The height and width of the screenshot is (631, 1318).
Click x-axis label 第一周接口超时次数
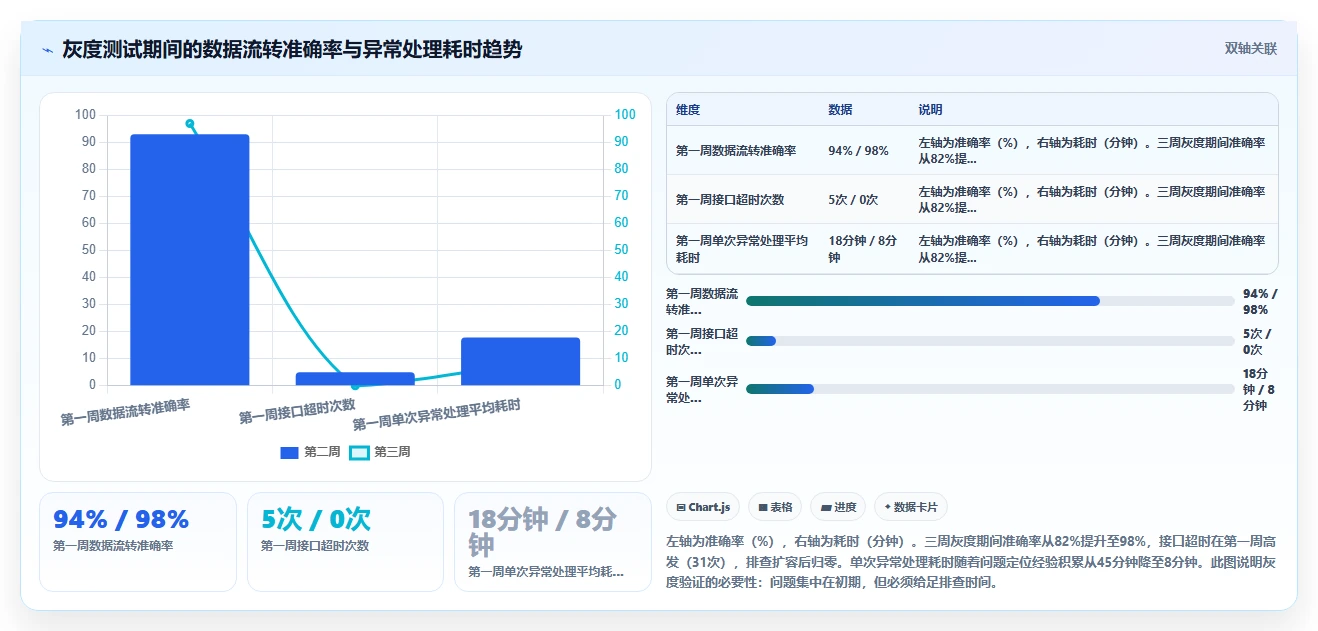(x=297, y=411)
